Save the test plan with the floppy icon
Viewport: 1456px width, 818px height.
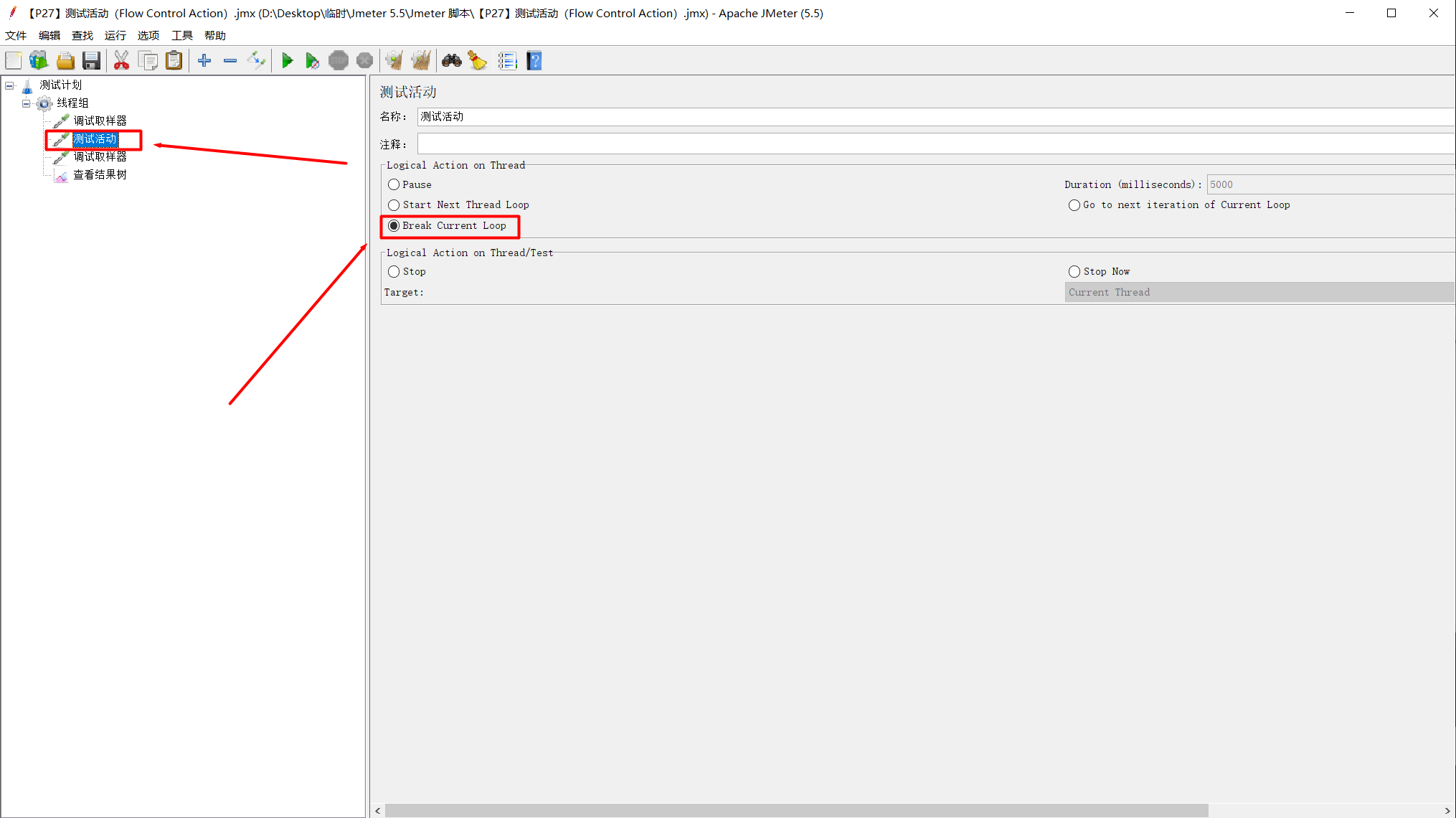91,61
